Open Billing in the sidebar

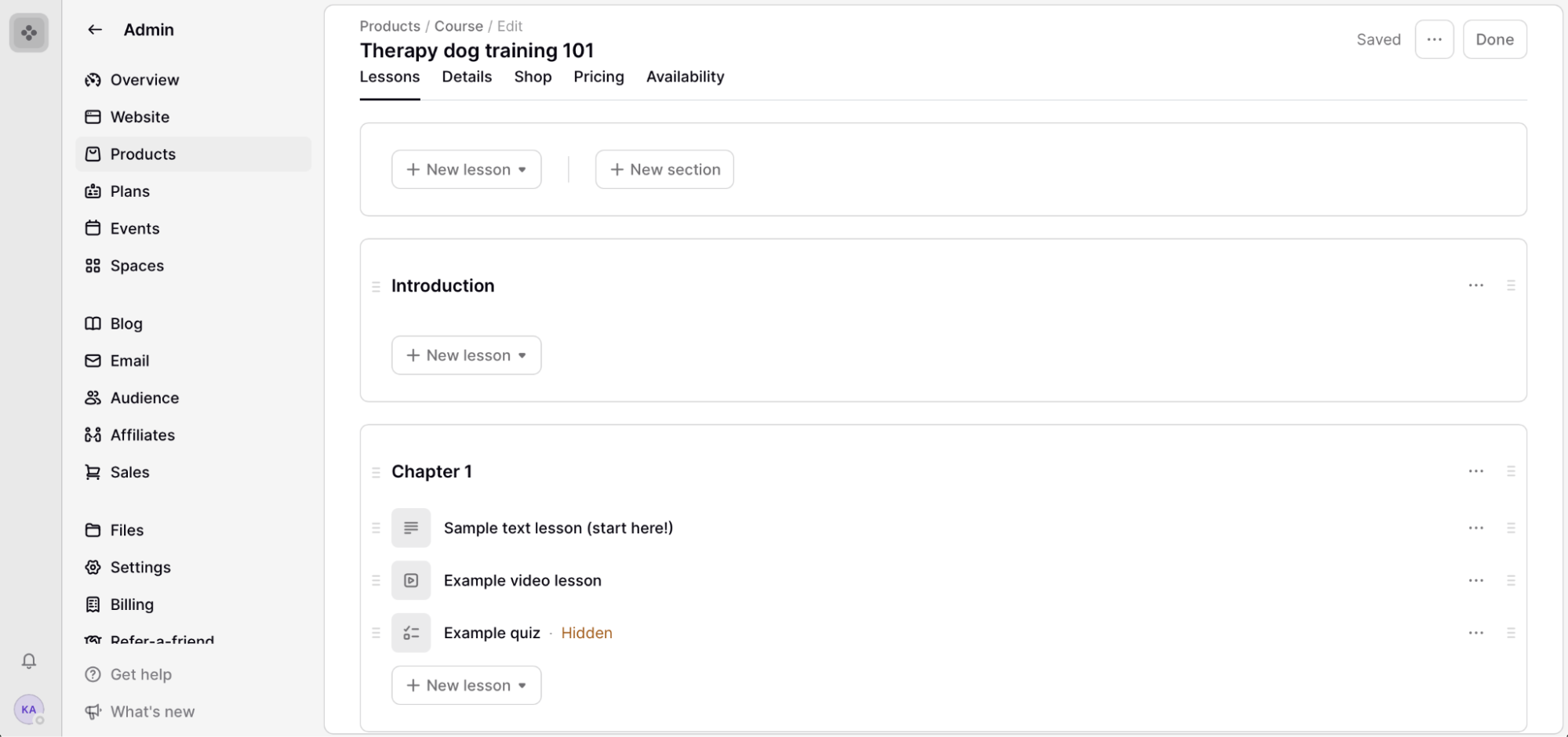coord(193,605)
